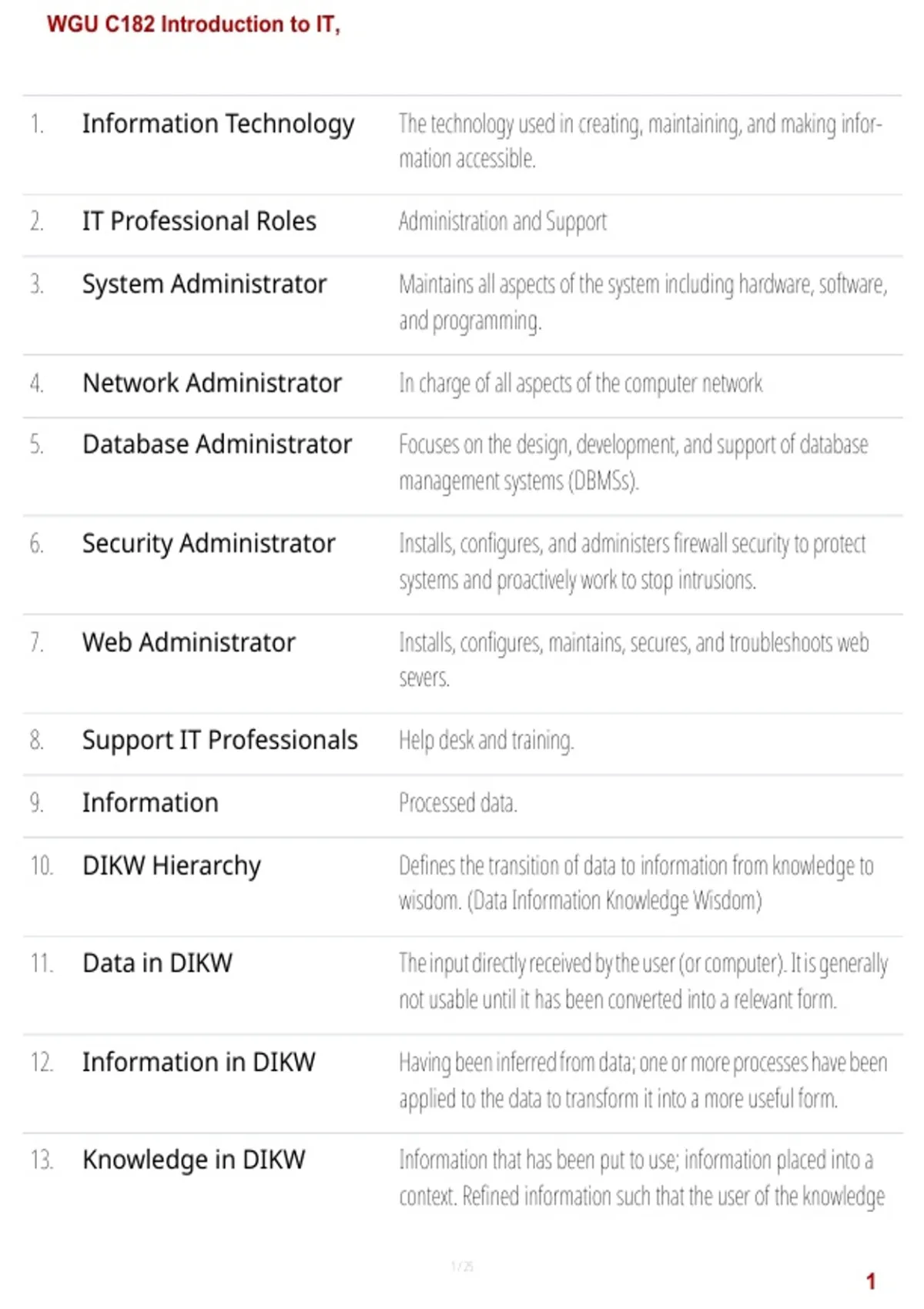924x1309 pixels.
Task: Select the Data in DIKW term
Action: 157,963
